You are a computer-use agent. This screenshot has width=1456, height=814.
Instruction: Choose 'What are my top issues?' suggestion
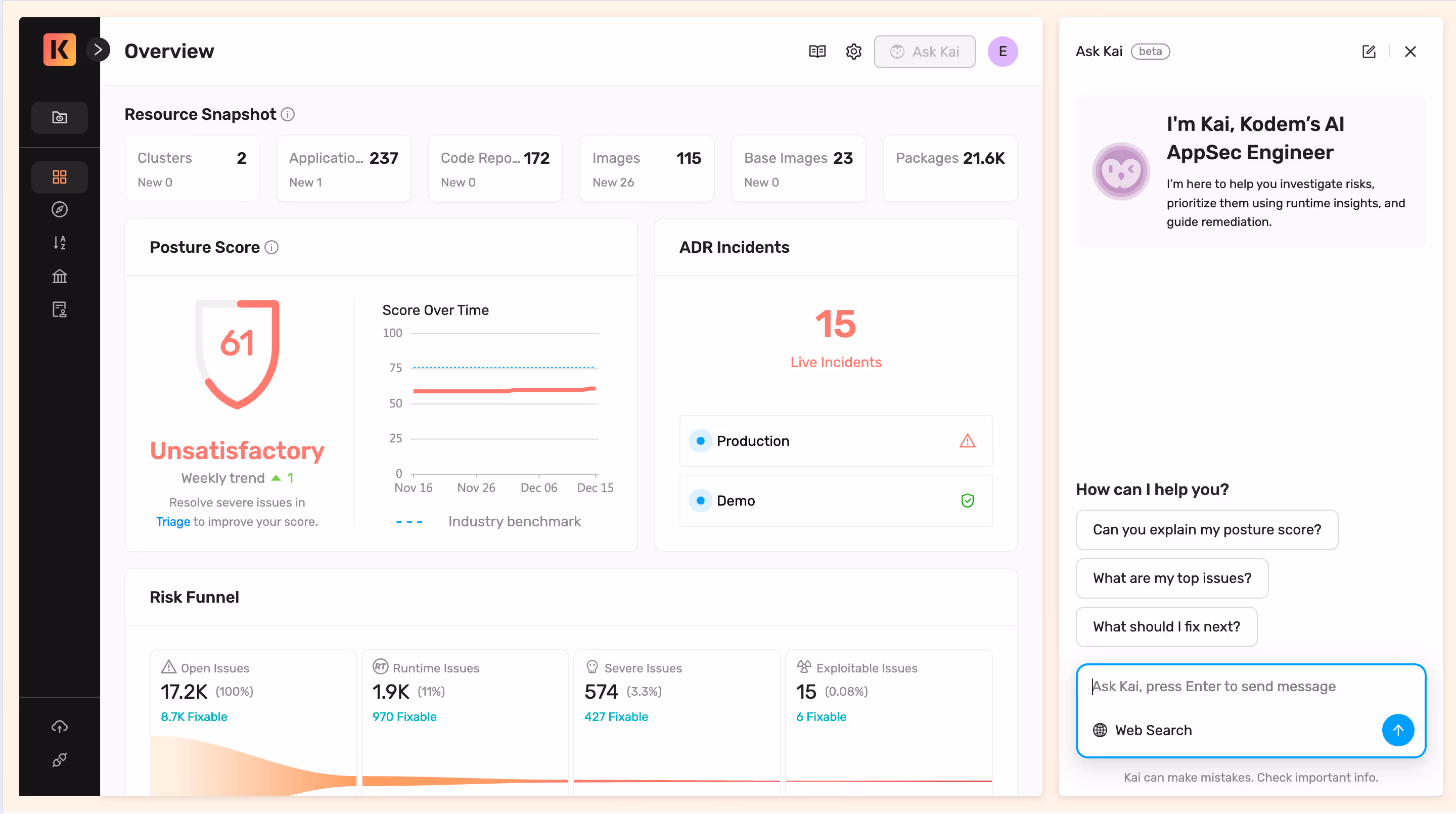pos(1172,578)
